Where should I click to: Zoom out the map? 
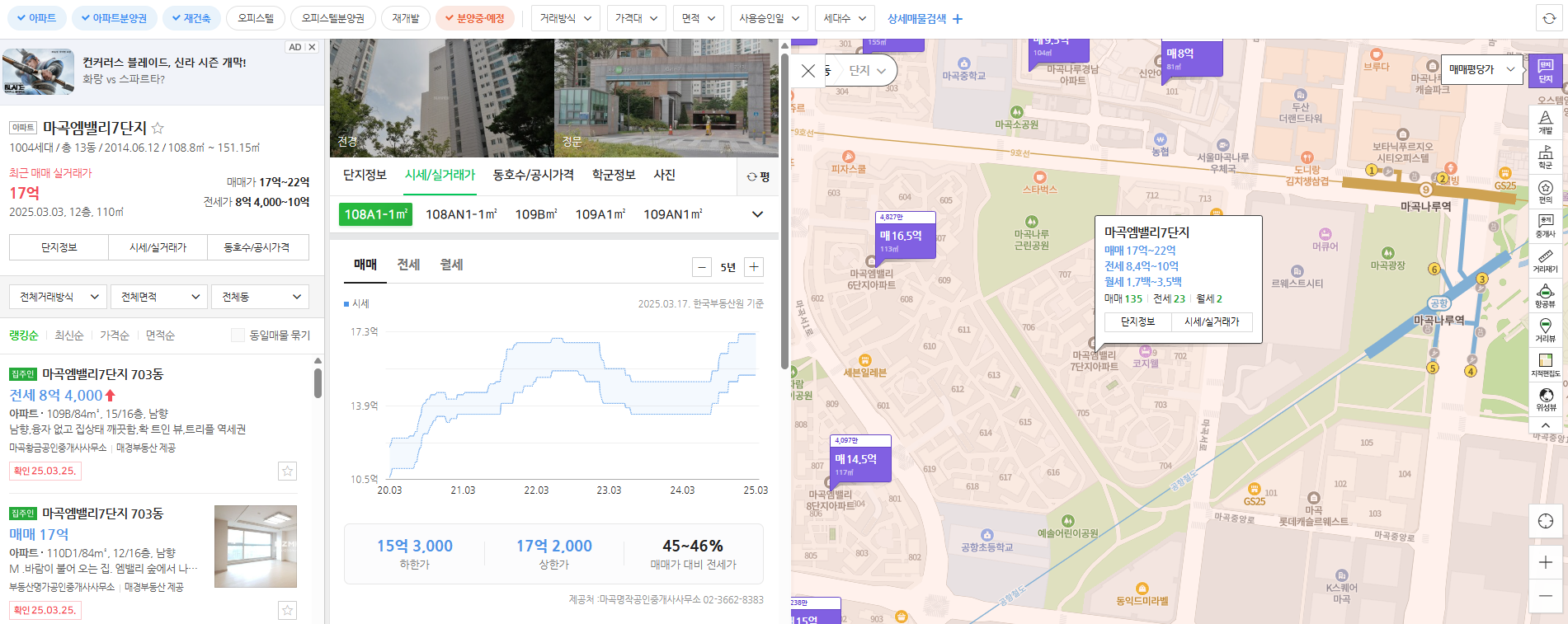[1545, 596]
